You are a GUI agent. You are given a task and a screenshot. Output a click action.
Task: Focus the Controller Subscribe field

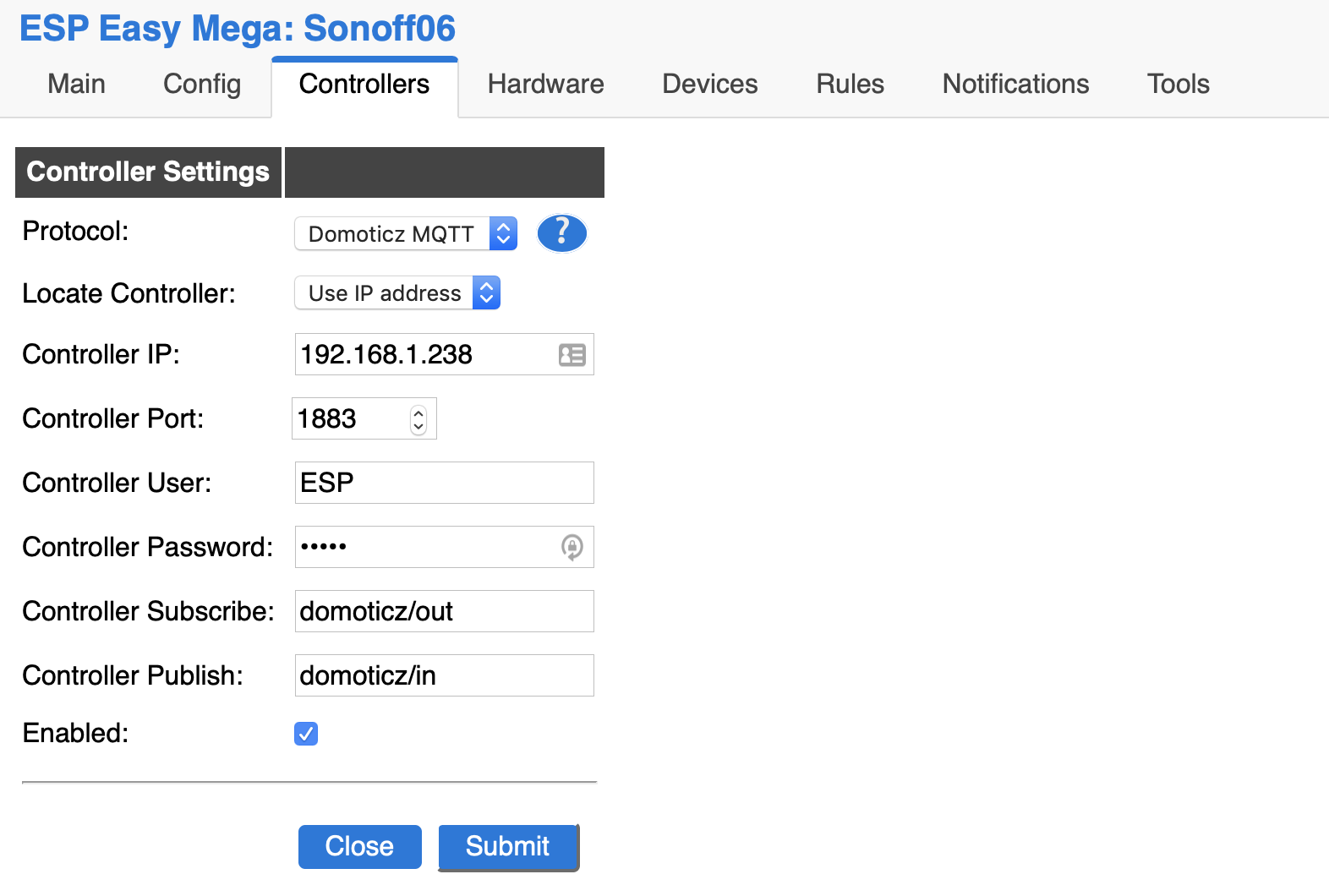click(445, 611)
